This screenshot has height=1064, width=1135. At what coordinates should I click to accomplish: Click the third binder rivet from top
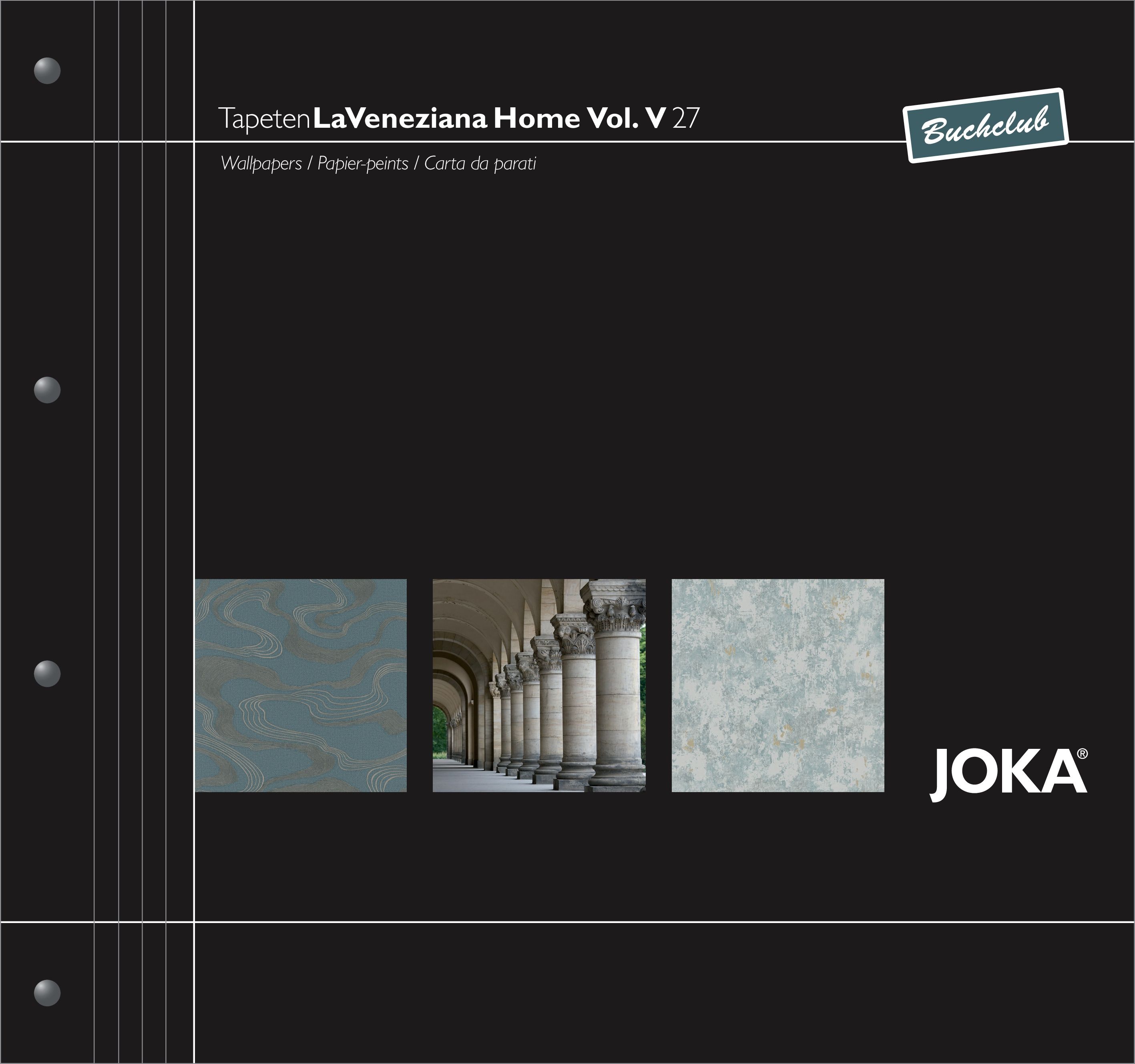[47, 674]
